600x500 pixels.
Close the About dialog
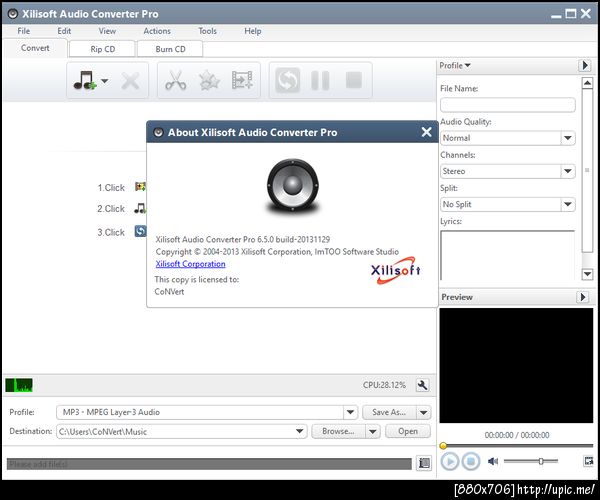click(x=426, y=132)
